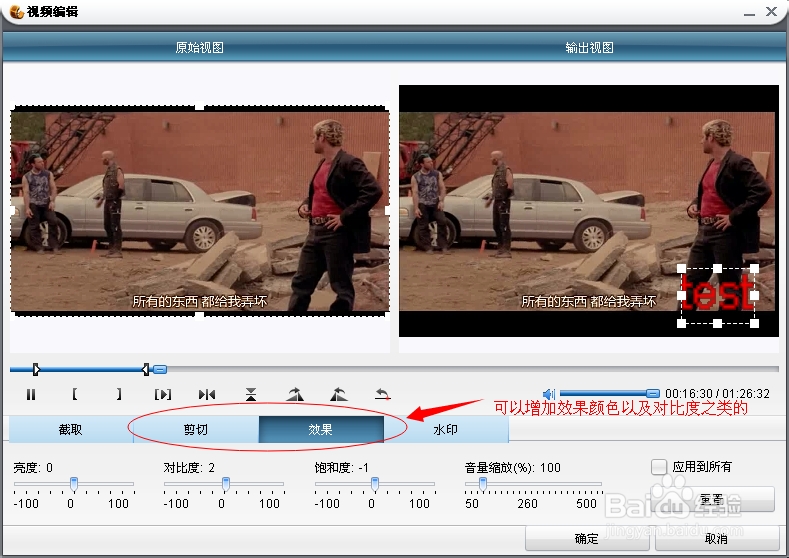This screenshot has width=789, height=558.
Task: Cancel with the 取消 button
Action: (717, 539)
